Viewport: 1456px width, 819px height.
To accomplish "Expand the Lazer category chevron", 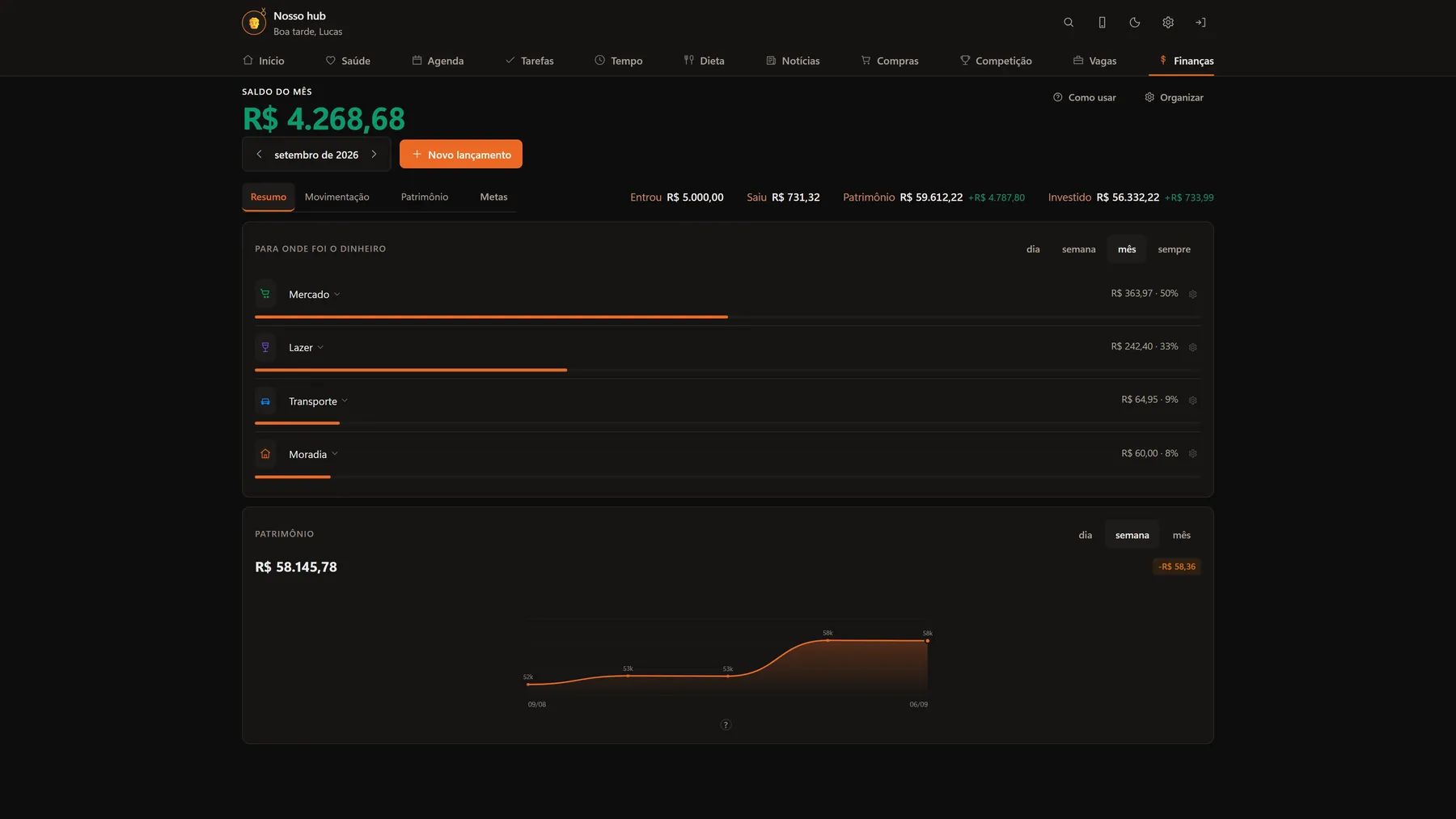I will [x=320, y=347].
